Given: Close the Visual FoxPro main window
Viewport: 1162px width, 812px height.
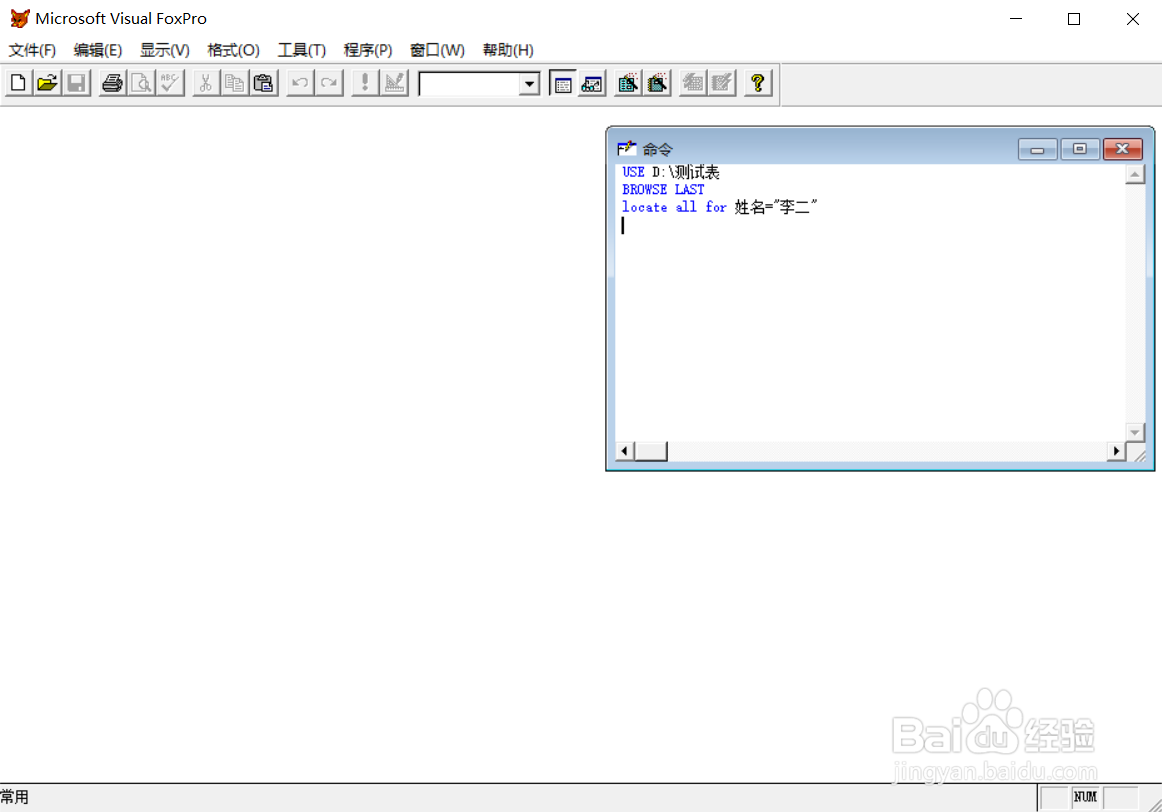Looking at the screenshot, I should pyautogui.click(x=1132, y=19).
